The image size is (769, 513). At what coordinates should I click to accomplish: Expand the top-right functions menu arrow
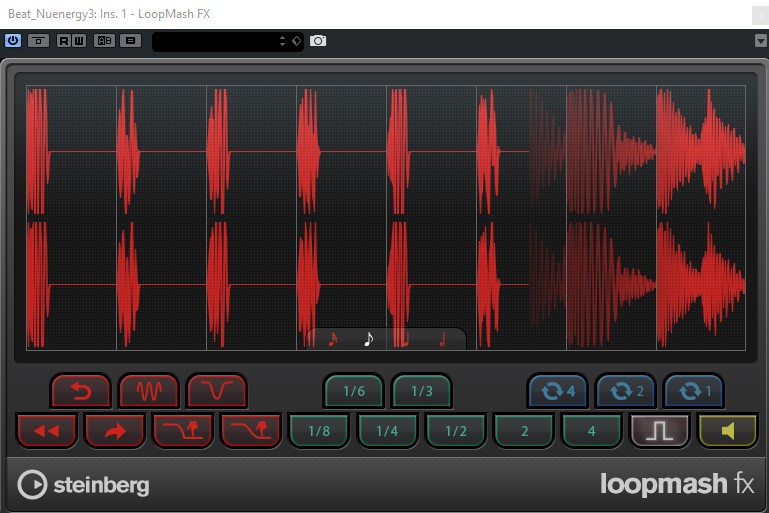[x=761, y=41]
